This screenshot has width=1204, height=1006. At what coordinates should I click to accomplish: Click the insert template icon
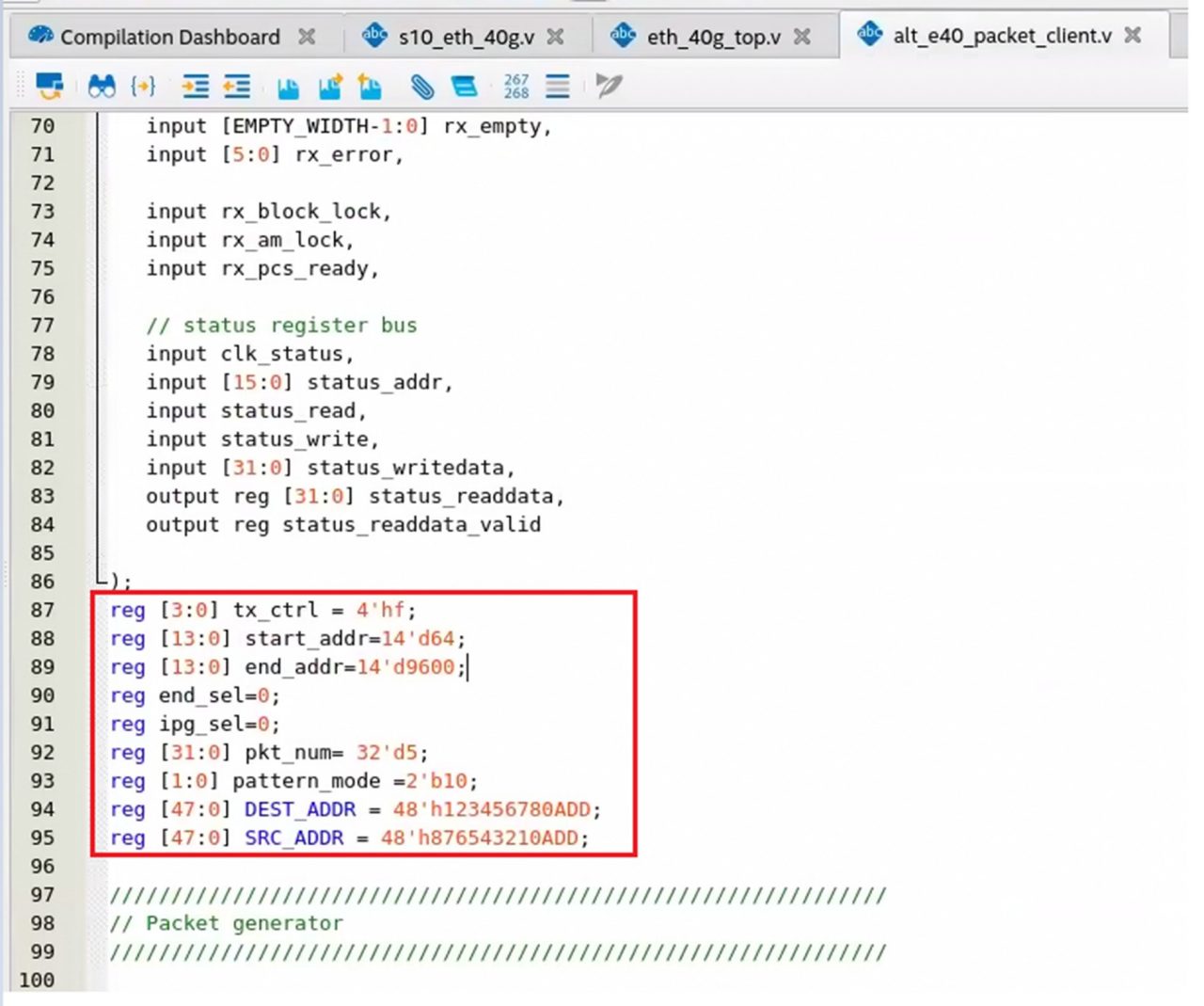(x=464, y=87)
